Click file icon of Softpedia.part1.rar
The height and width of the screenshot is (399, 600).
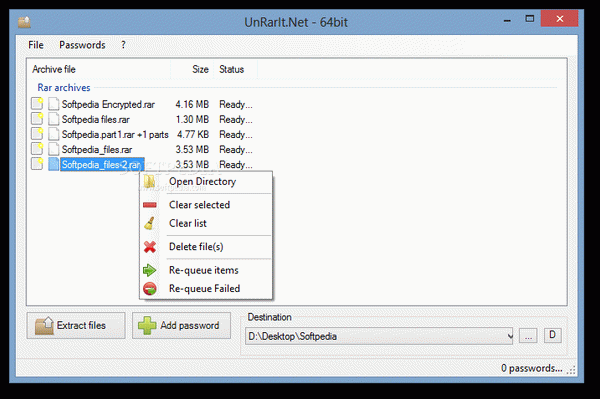[54, 134]
